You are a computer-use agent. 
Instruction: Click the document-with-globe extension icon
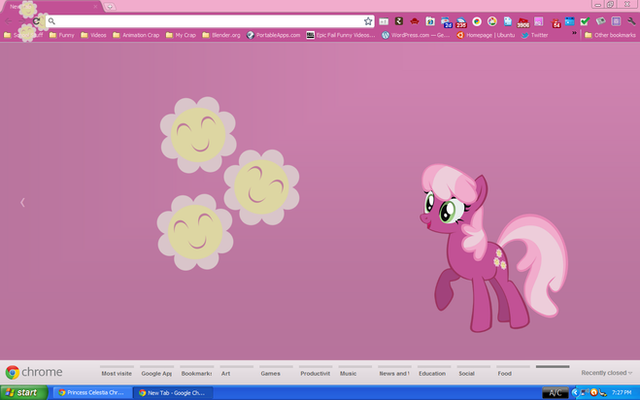tap(430, 21)
